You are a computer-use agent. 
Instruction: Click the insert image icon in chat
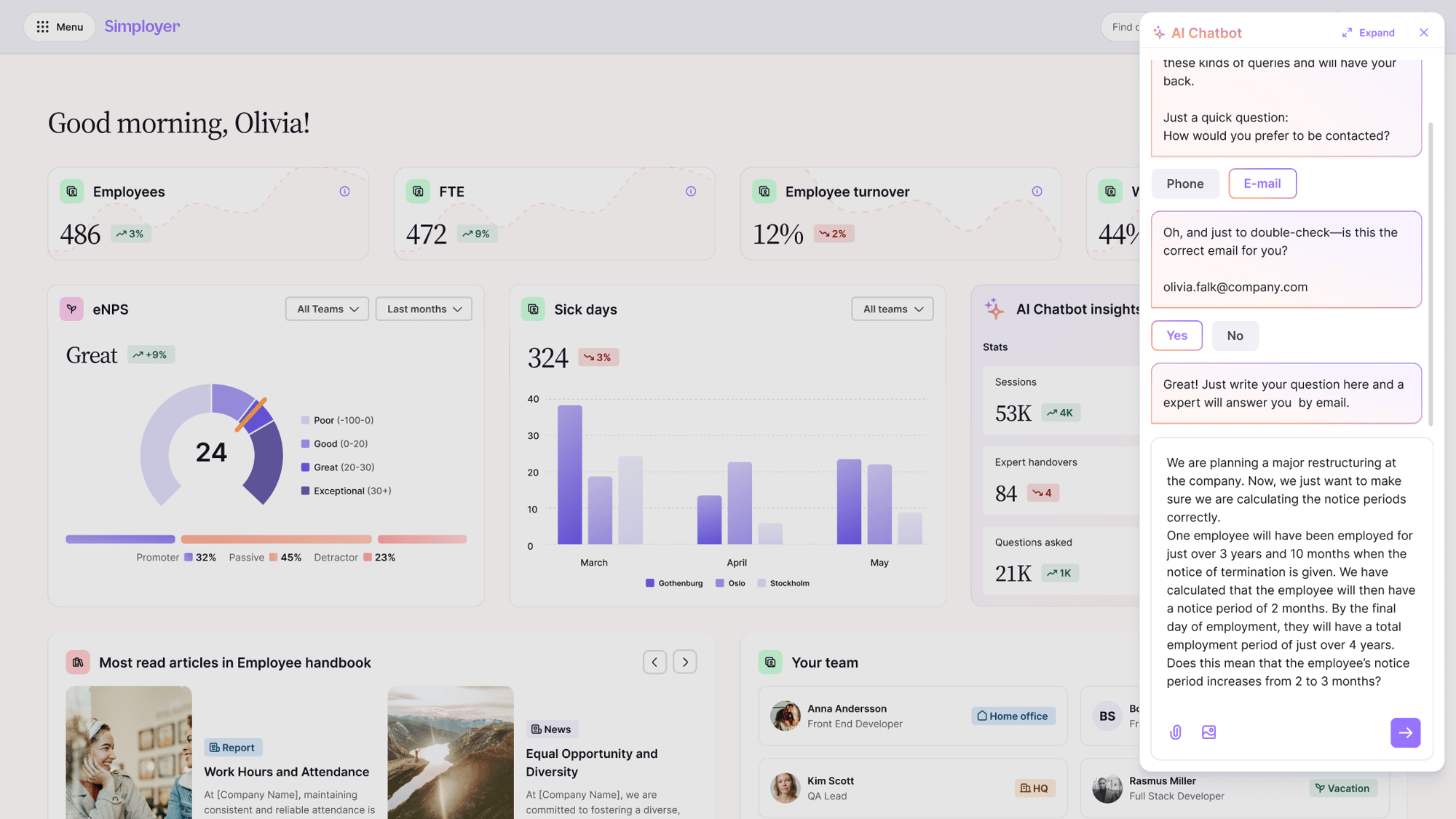point(1208,732)
